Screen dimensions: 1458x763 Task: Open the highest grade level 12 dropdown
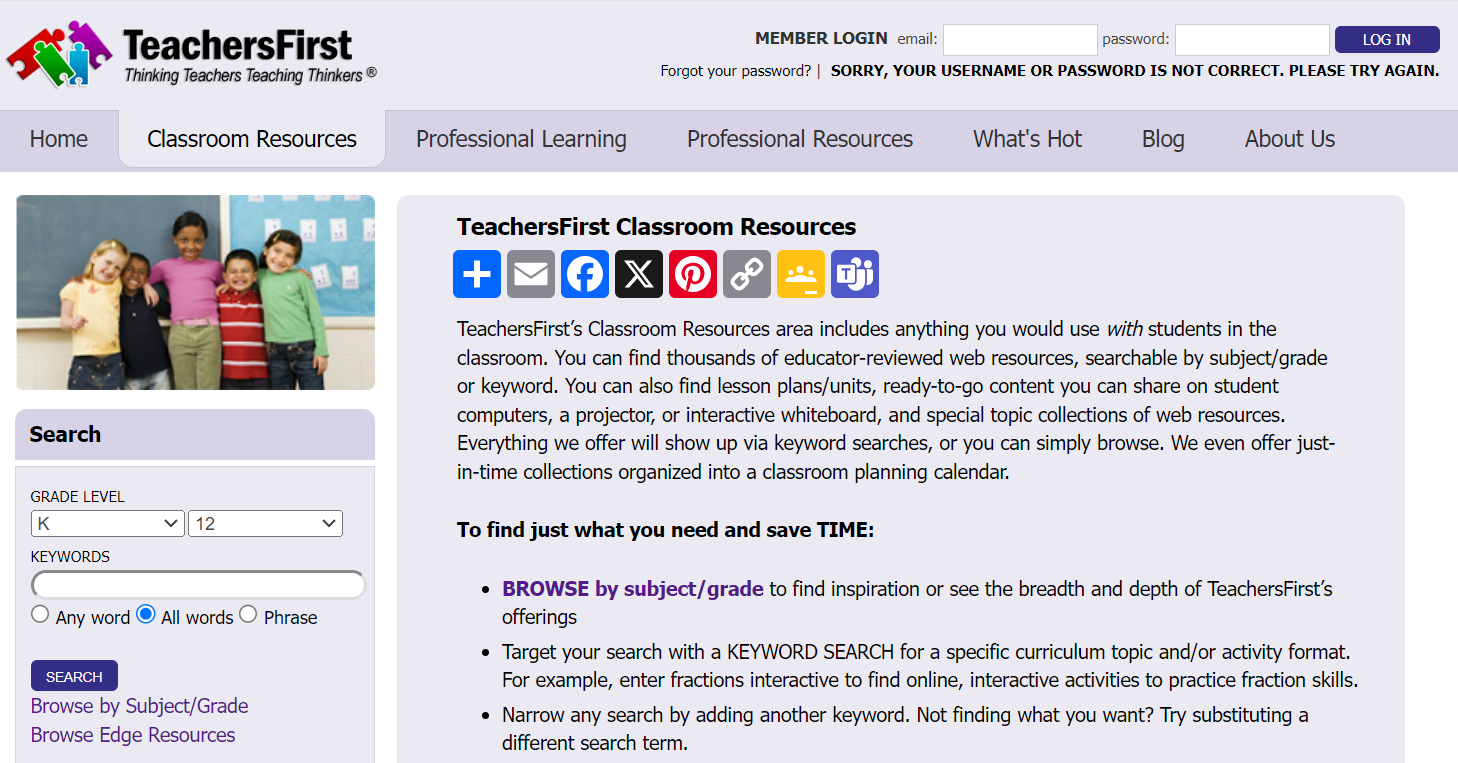coord(265,523)
